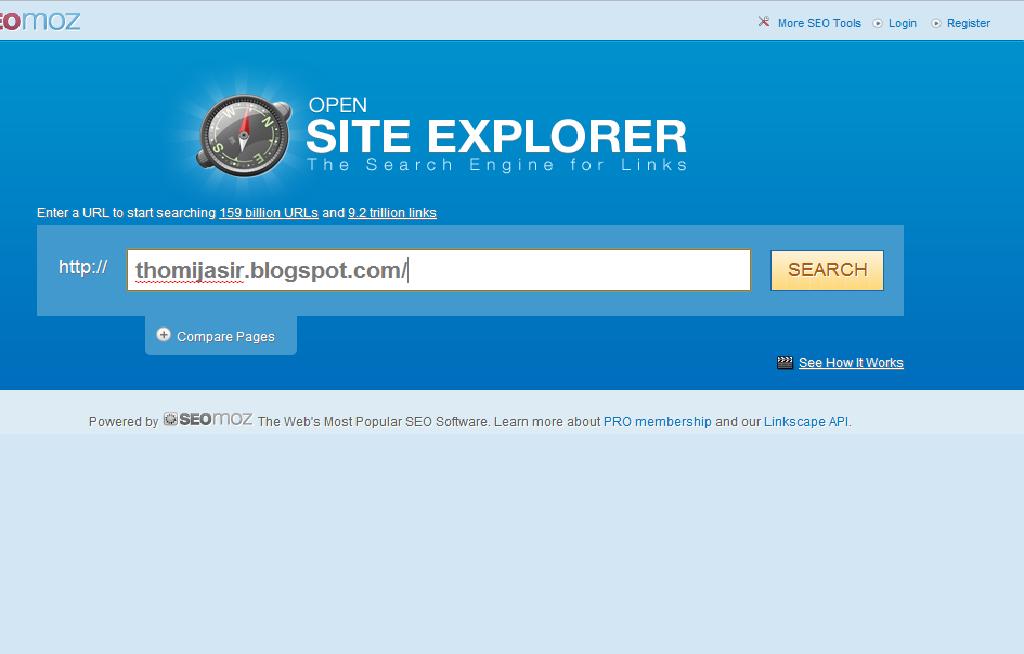Screen dimensions: 1024x654
Task: Click The Search Engine for Links tagline
Action: coord(497,165)
